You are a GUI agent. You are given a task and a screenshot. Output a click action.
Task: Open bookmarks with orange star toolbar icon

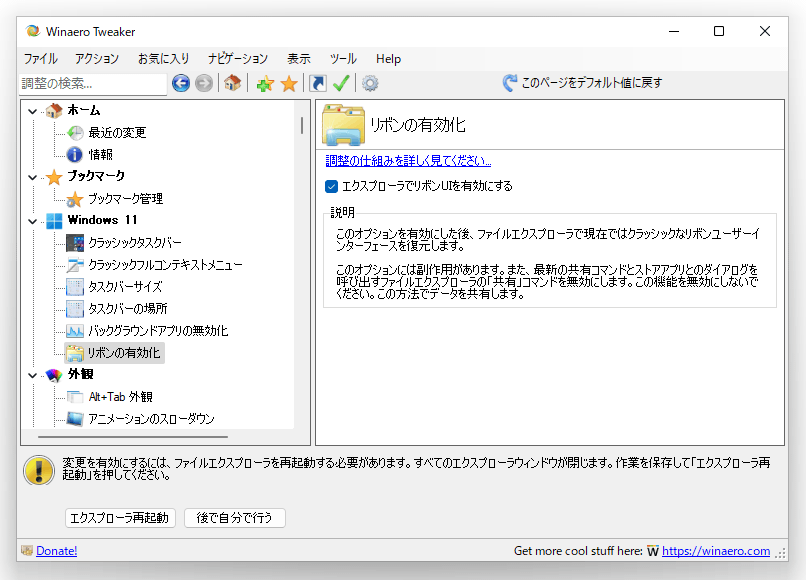tap(289, 83)
